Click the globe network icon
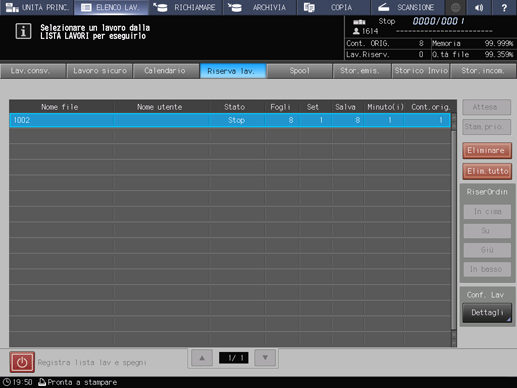517x388 pixels. [x=455, y=7]
